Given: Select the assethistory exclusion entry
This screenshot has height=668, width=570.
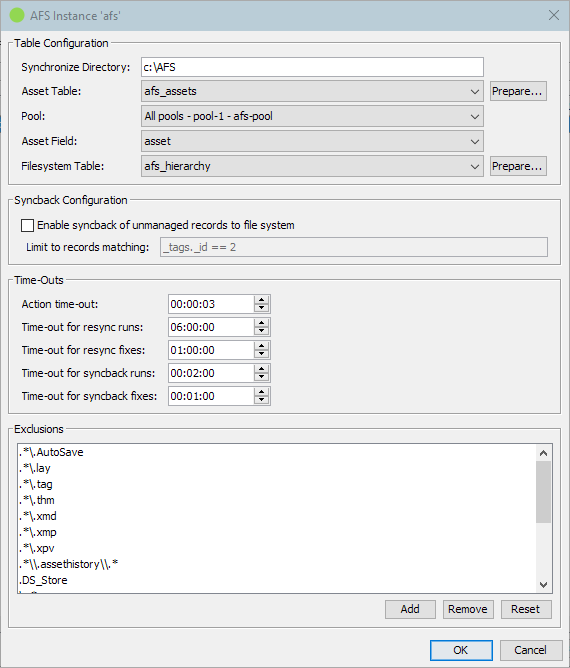Looking at the screenshot, I should pyautogui.click(x=276, y=564).
